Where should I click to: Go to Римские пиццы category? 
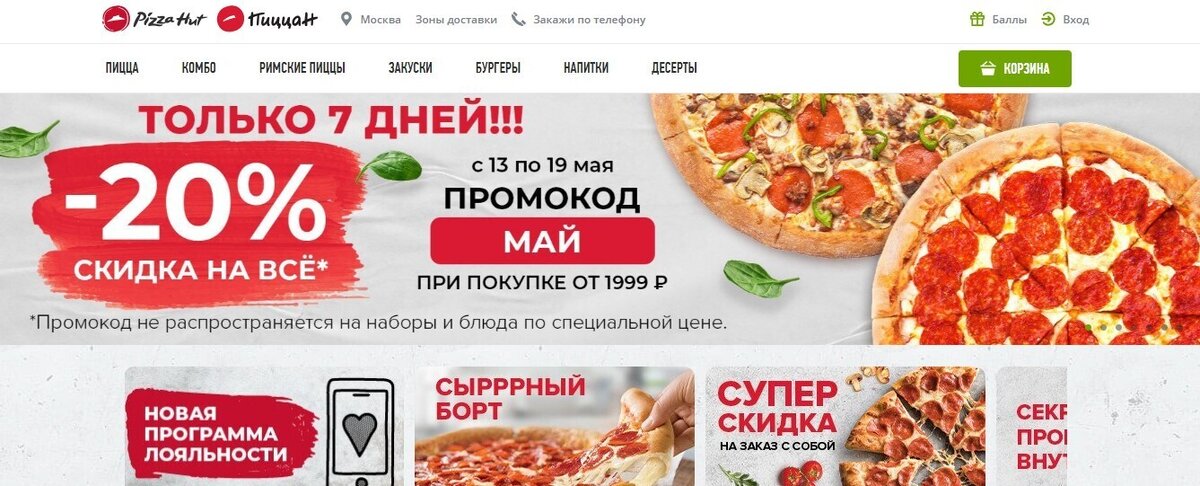coord(302,69)
